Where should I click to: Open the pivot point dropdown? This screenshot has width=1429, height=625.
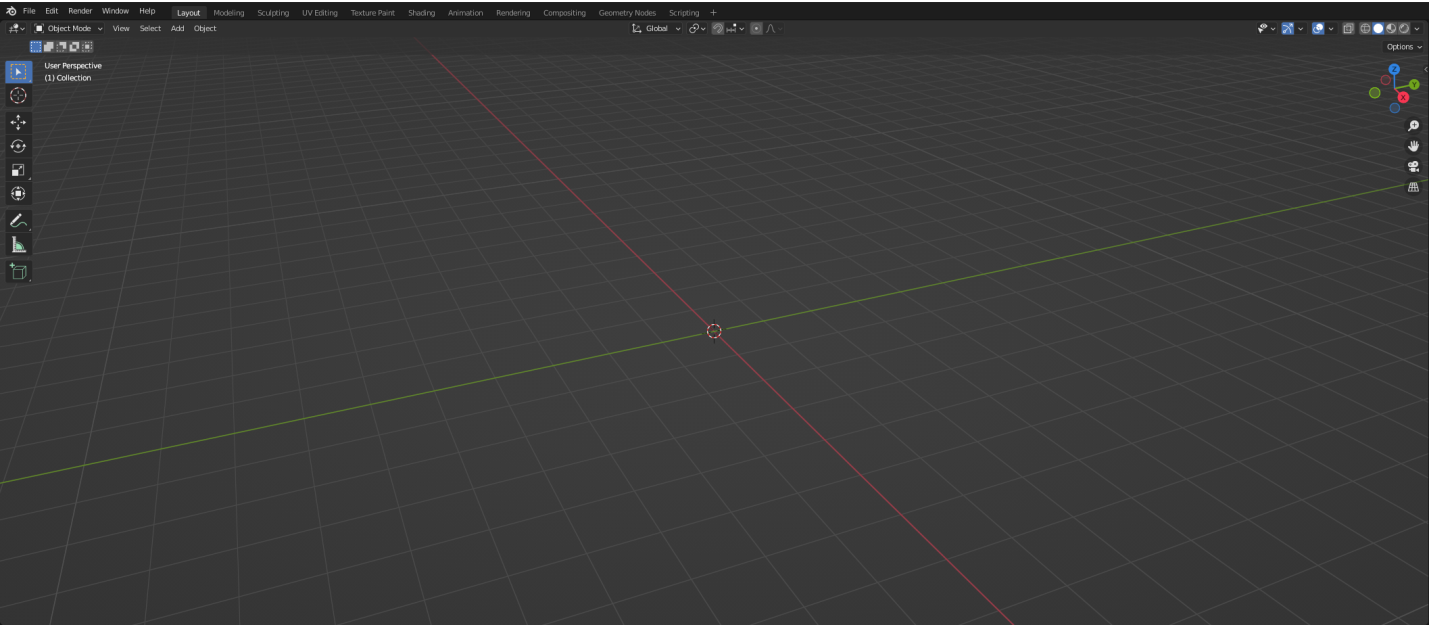click(697, 28)
